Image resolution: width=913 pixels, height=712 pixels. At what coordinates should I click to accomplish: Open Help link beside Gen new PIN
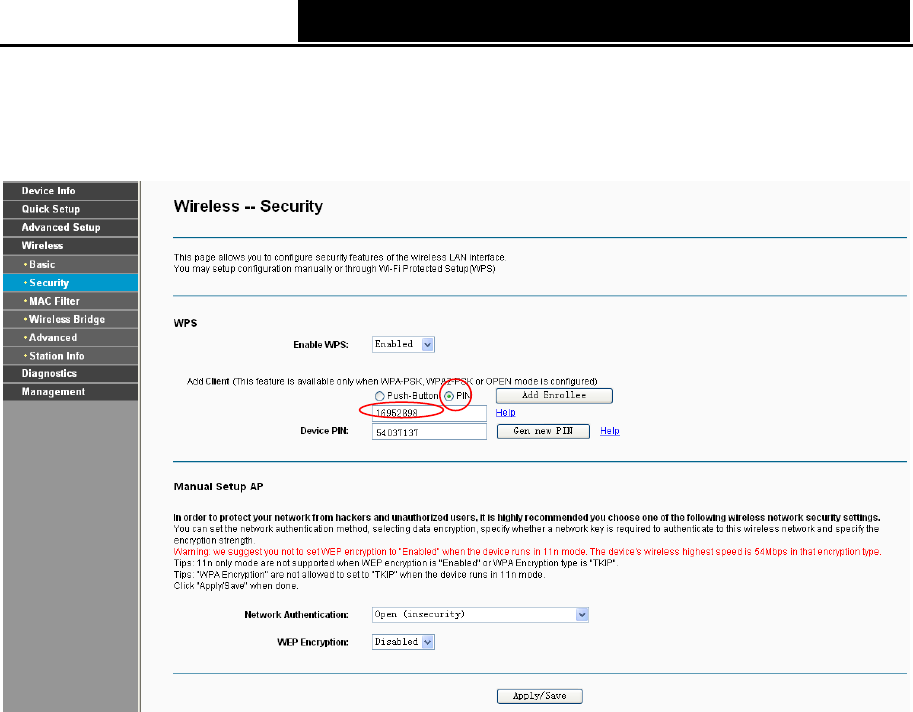click(610, 431)
